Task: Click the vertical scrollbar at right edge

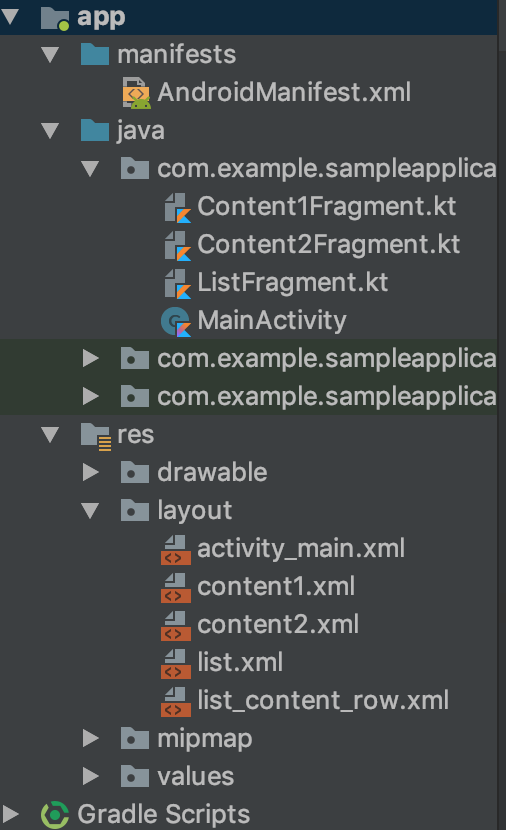Action: coord(501,415)
